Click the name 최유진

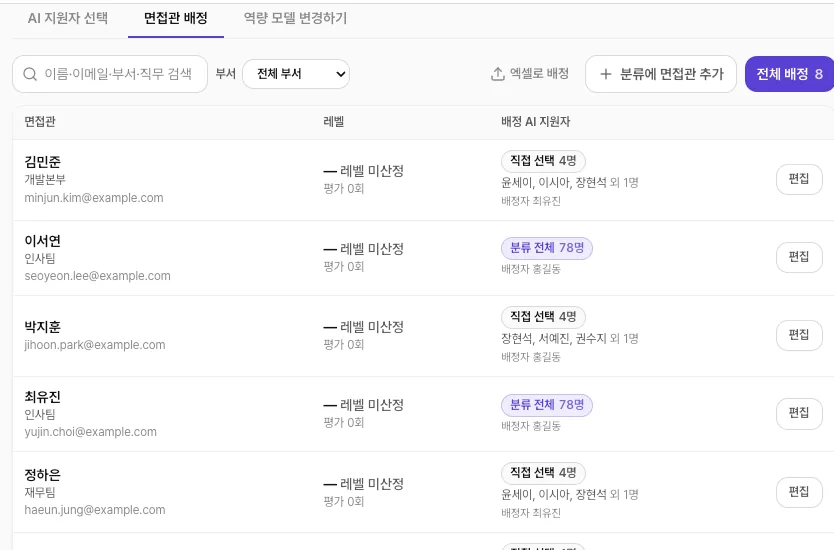tap(43, 397)
